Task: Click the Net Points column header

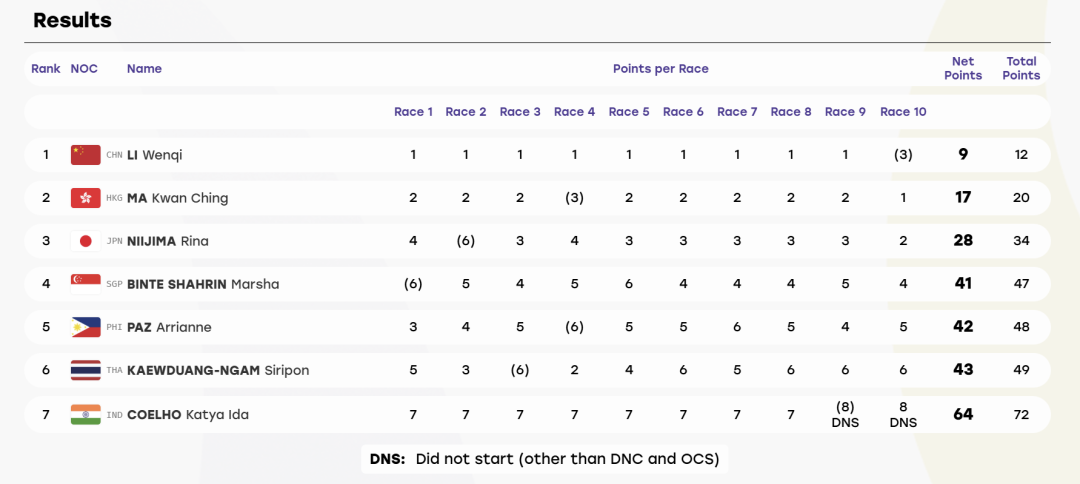Action: 963,69
